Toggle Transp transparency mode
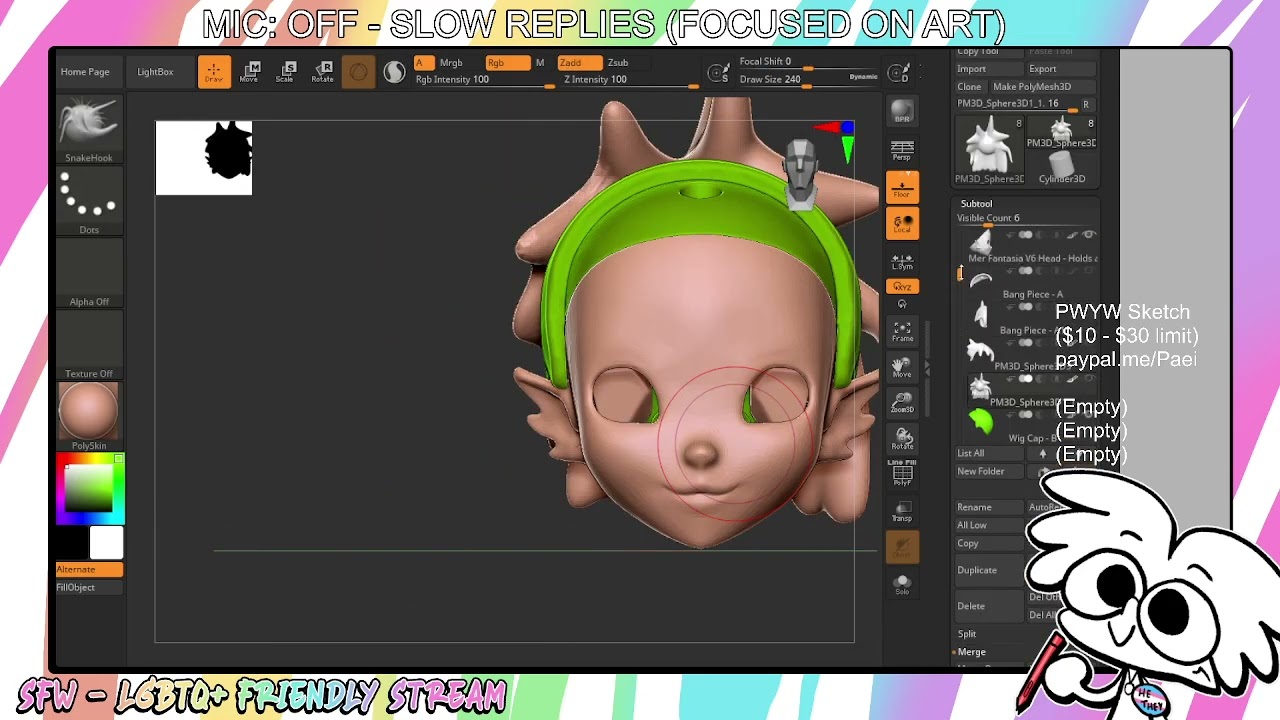Screen dimensions: 1280x720 pos(902,511)
